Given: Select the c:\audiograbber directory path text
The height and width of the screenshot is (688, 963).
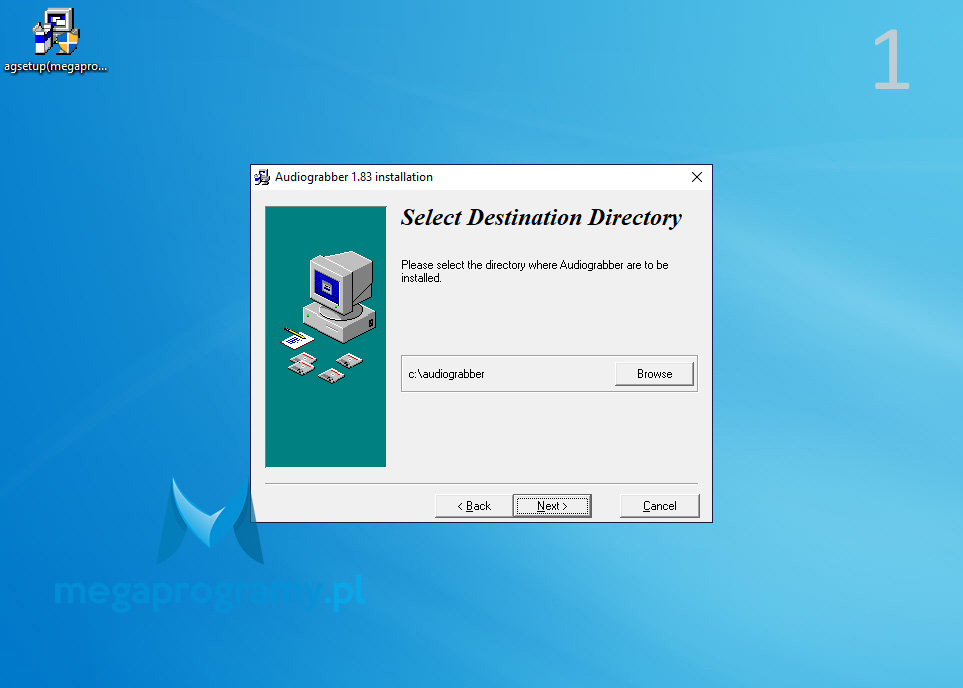Looking at the screenshot, I should coord(446,374).
